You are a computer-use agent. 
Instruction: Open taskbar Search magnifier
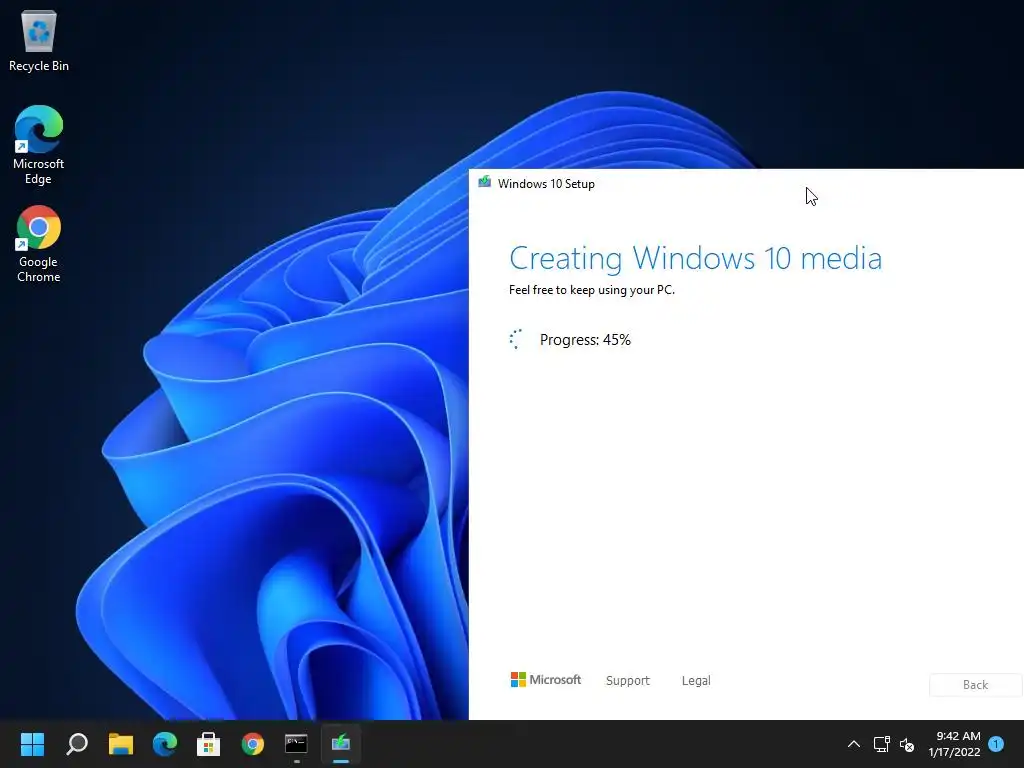pos(77,743)
